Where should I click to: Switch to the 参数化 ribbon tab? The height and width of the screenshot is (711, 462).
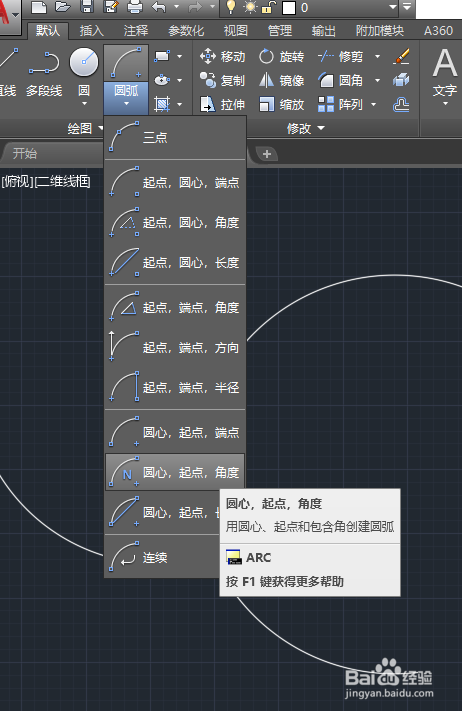186,30
